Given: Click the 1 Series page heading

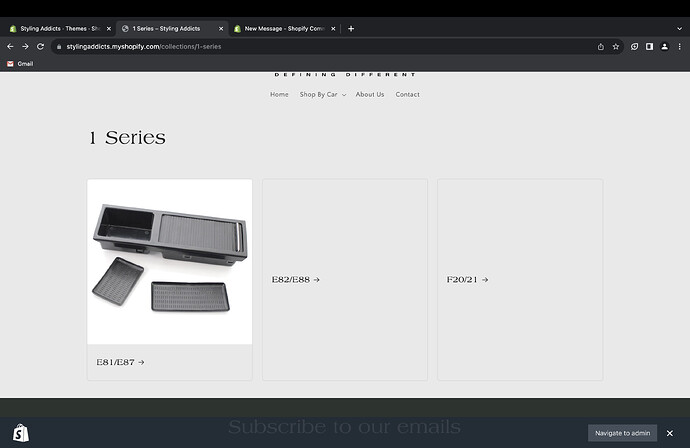Looking at the screenshot, I should [128, 138].
